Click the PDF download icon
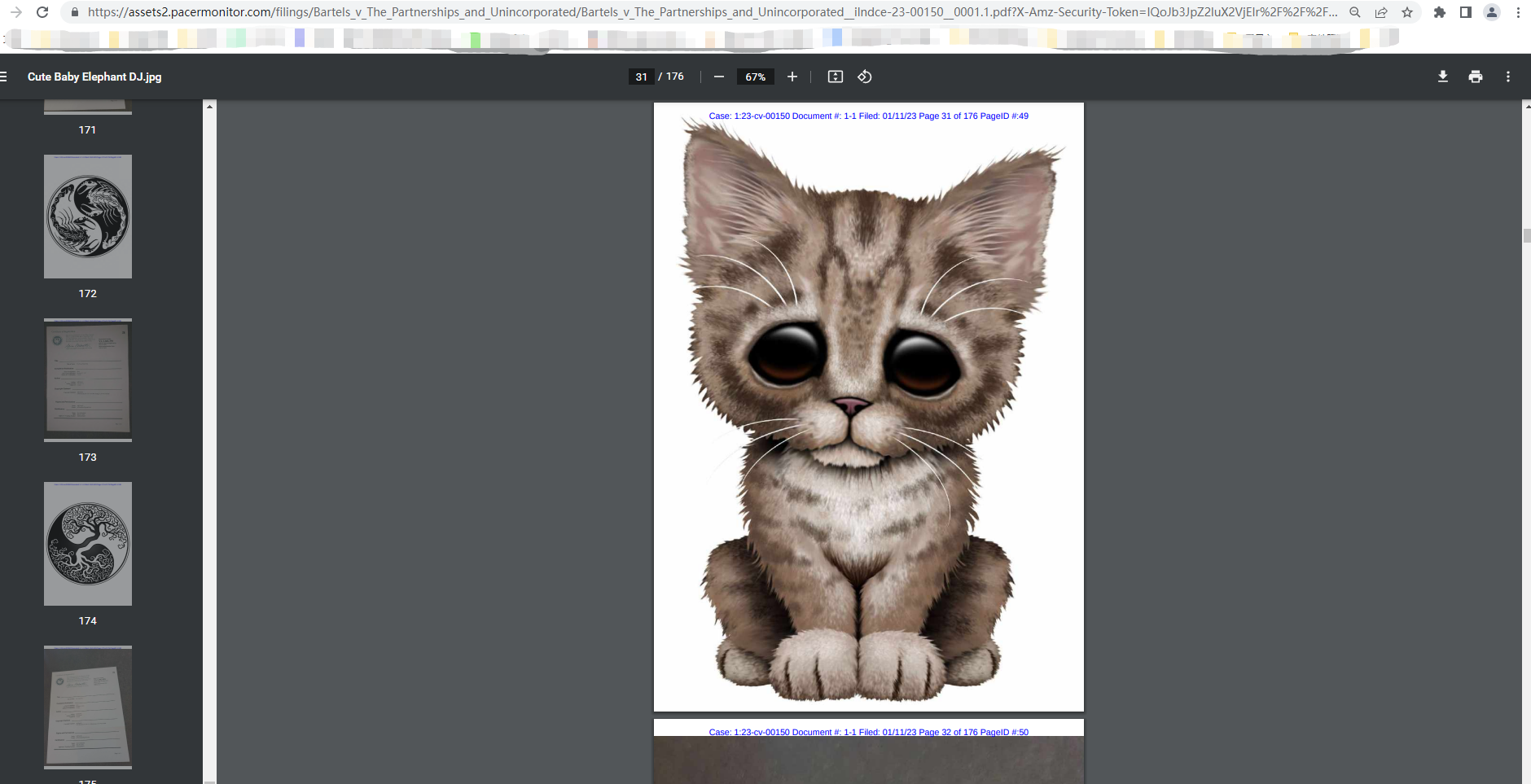This screenshot has height=784, width=1531. pos(1442,77)
